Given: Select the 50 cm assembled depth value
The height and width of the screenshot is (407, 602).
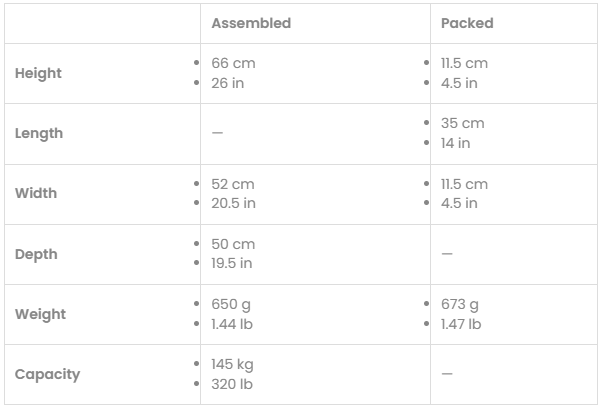Looking at the screenshot, I should coord(233,244).
